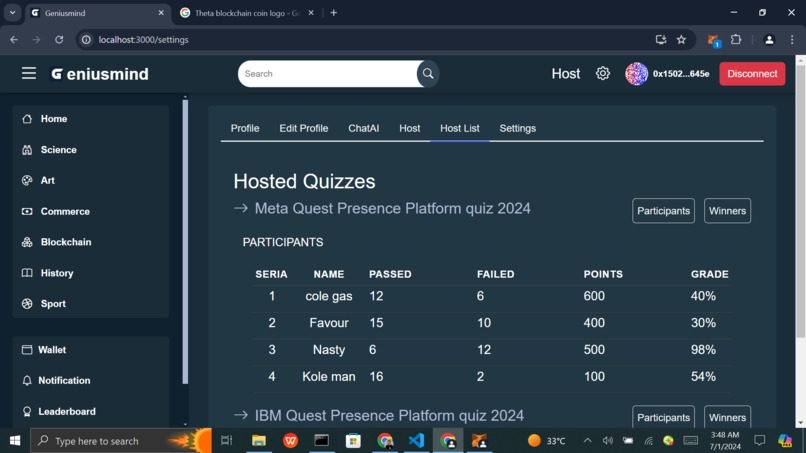Switch to the Host tab
Screen dimensions: 806x453
(x=410, y=129)
